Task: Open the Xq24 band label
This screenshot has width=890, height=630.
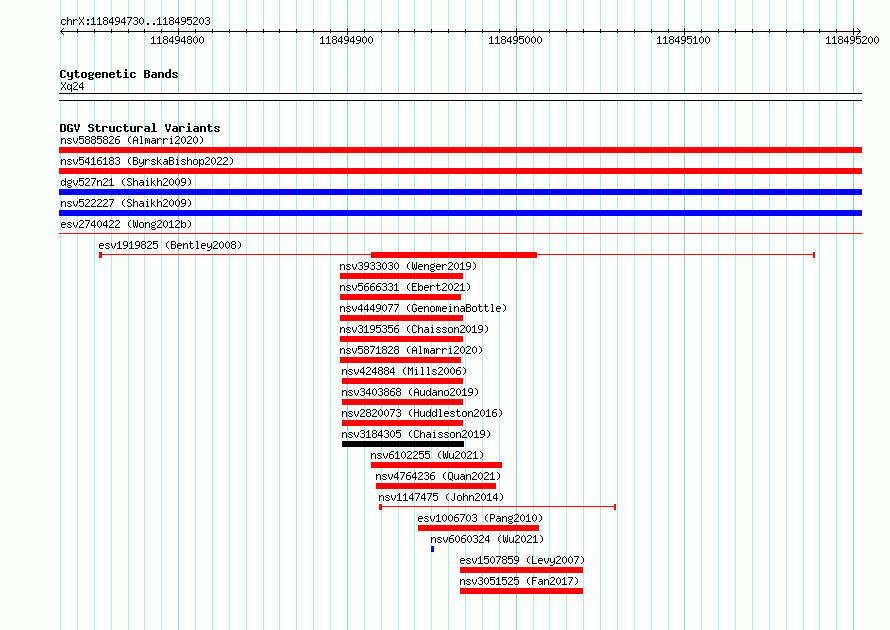Action: (72, 86)
